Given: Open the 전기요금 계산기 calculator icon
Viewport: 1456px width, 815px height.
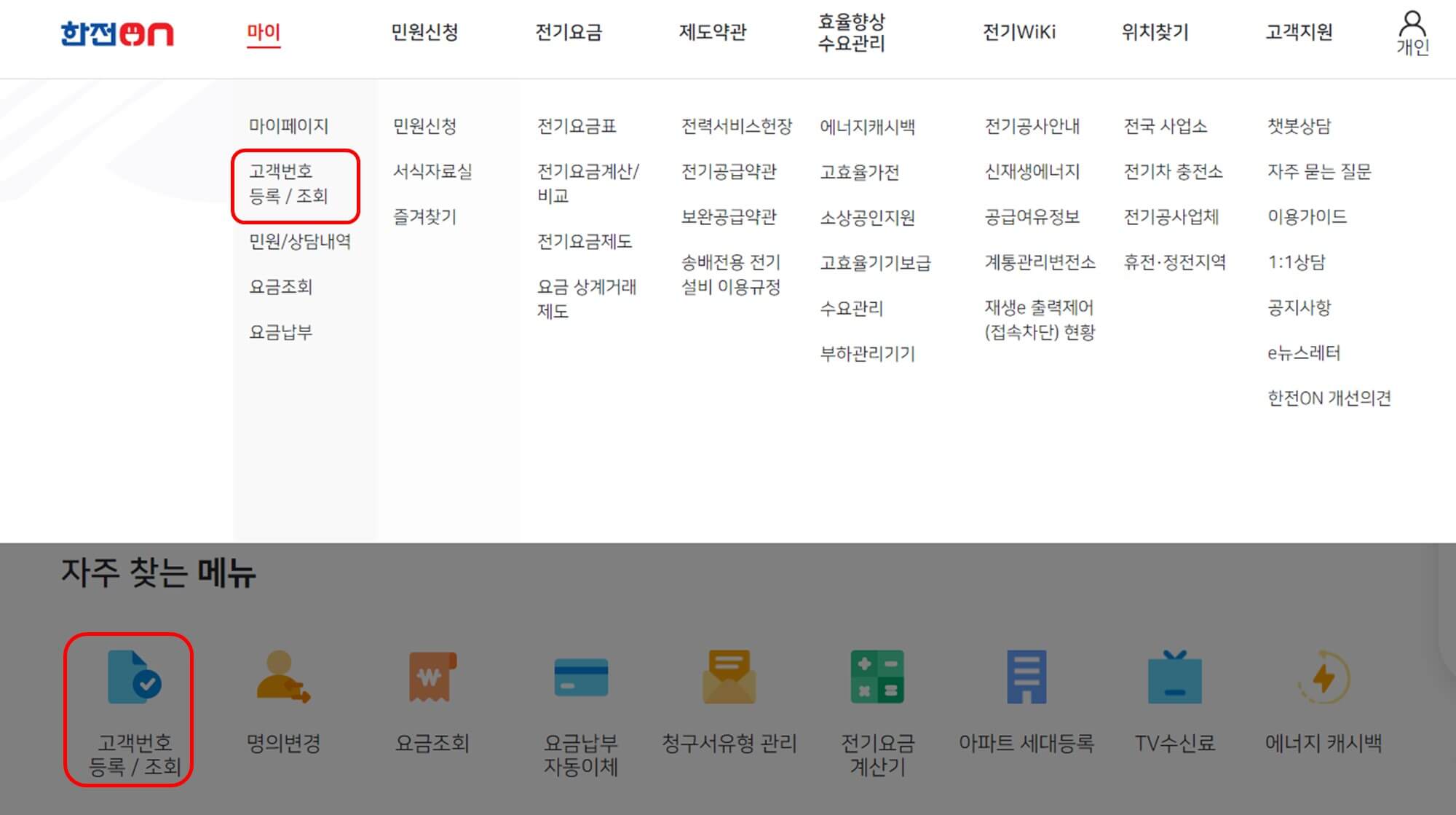Looking at the screenshot, I should [877, 677].
